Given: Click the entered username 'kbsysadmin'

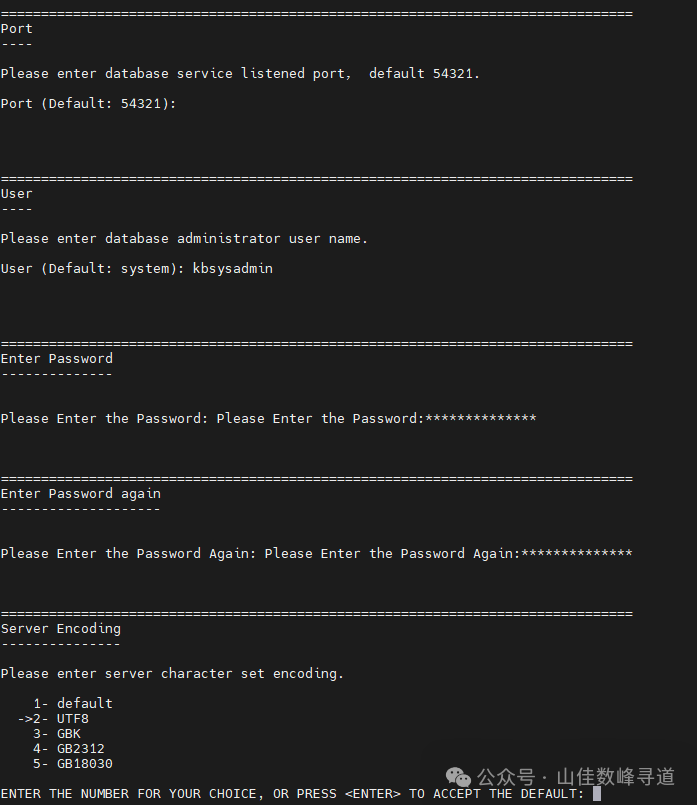Looking at the screenshot, I should [232, 269].
